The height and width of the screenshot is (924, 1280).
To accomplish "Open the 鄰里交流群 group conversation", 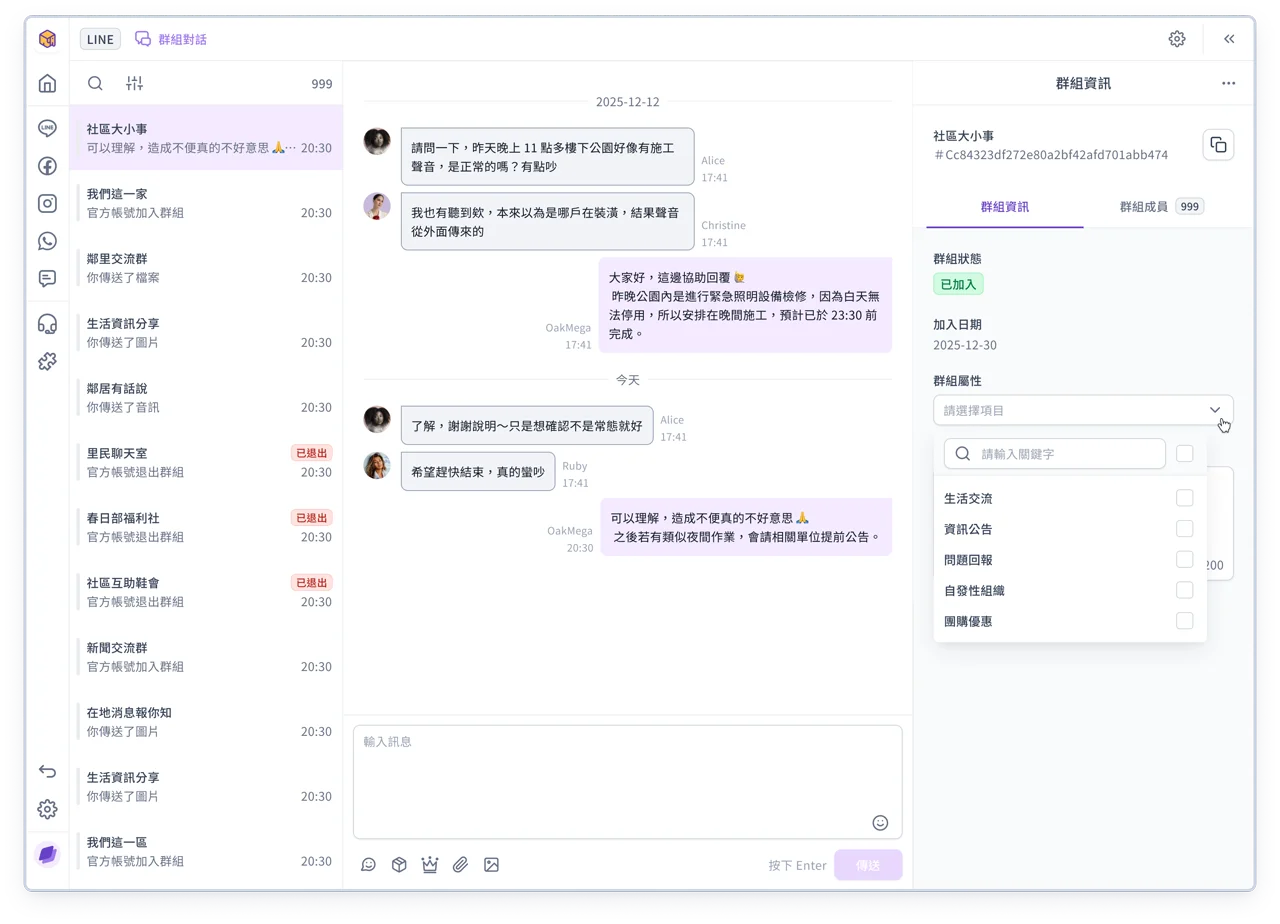I will 206,268.
